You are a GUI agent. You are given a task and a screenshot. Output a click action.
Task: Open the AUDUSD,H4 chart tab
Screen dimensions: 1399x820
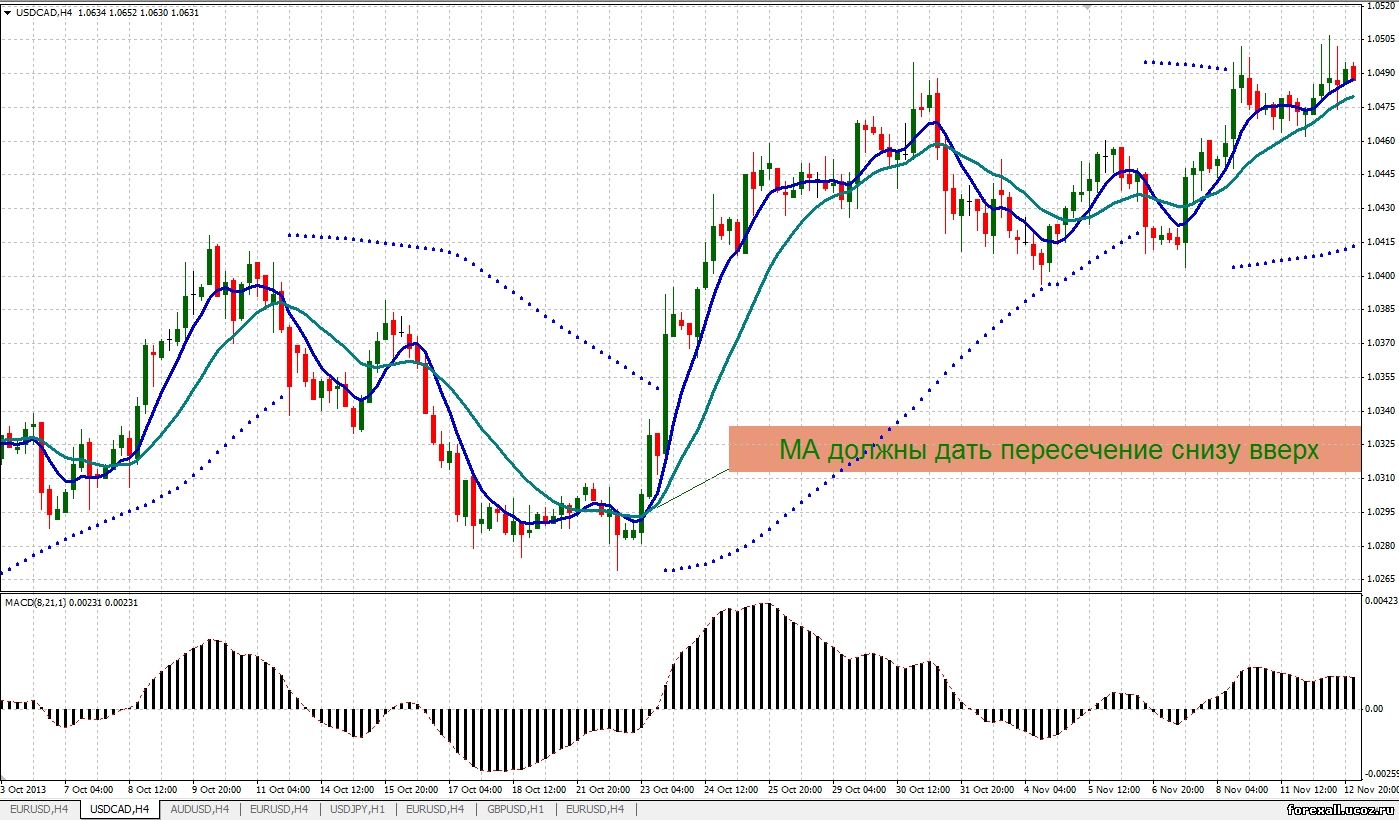199,808
